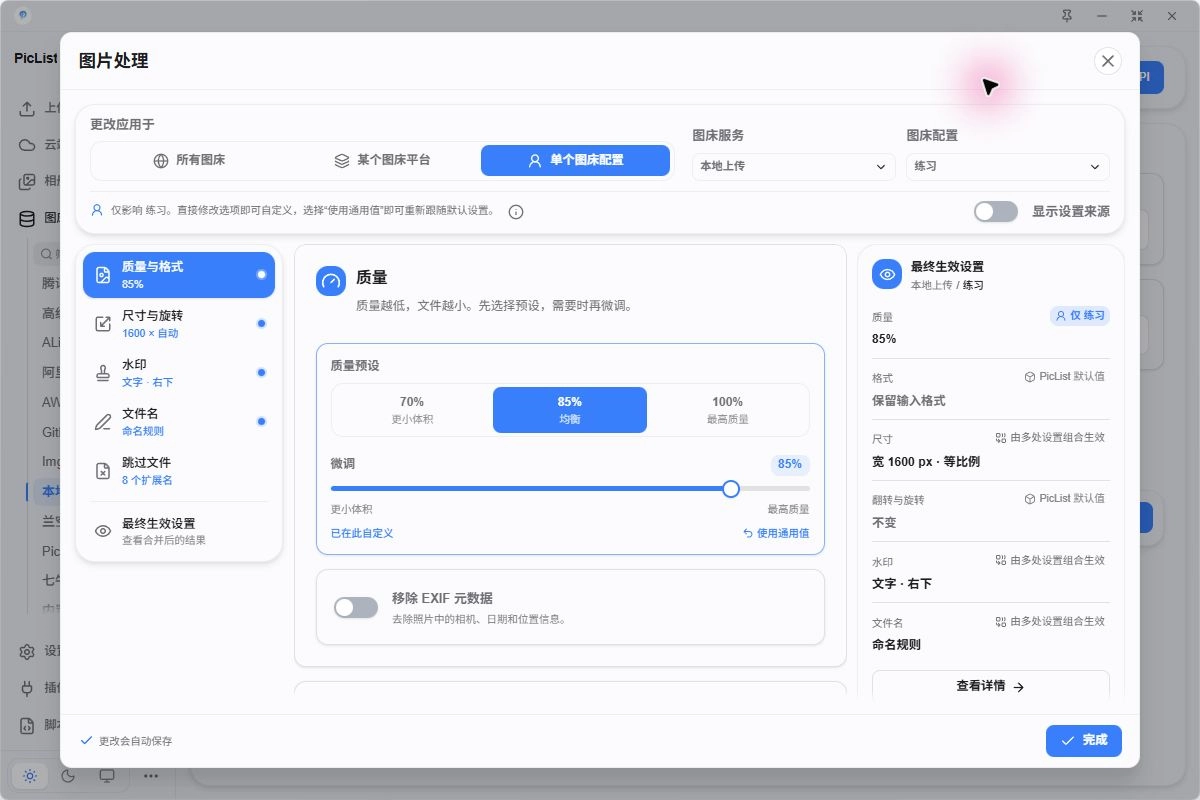The width and height of the screenshot is (1200, 800).
Task: Click the 使用通用值 reset link
Action: pos(776,533)
